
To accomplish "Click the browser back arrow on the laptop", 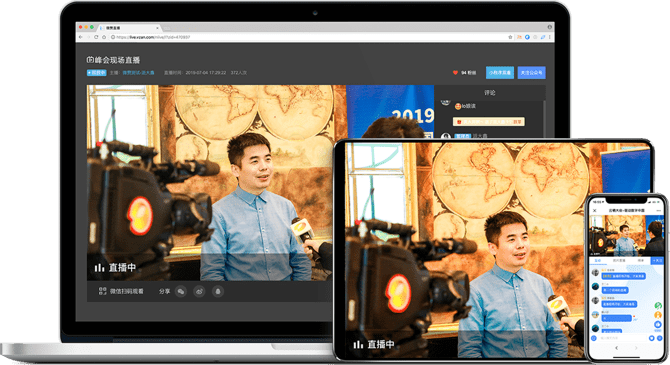I will [81, 37].
